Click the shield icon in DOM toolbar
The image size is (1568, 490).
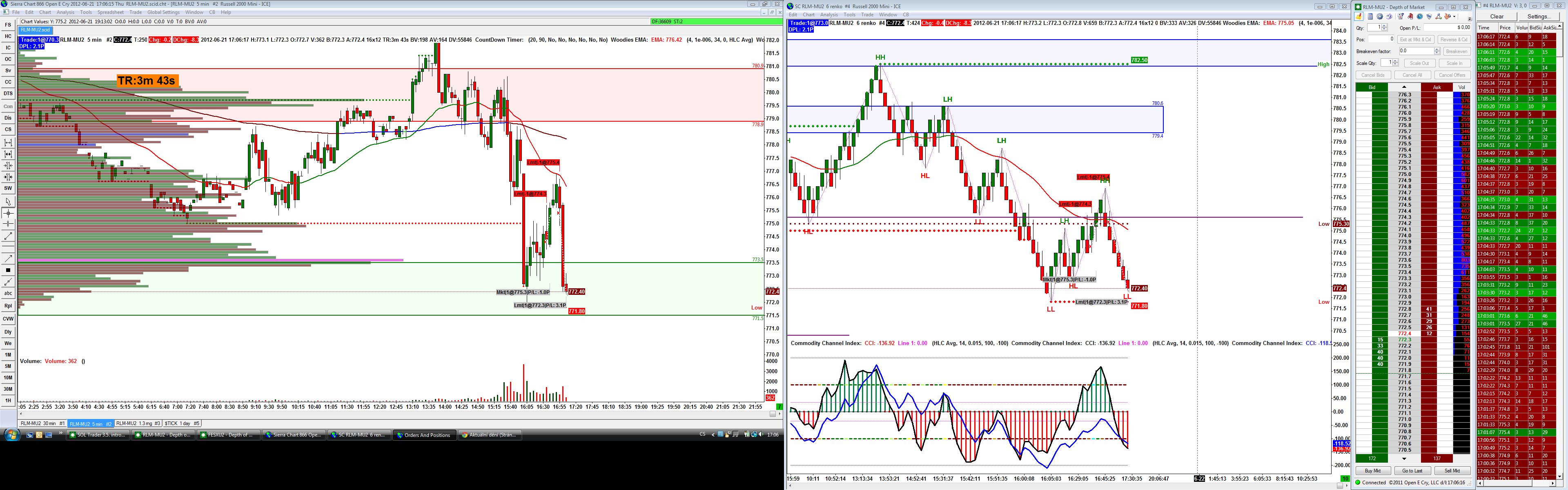pyautogui.click(x=1429, y=16)
